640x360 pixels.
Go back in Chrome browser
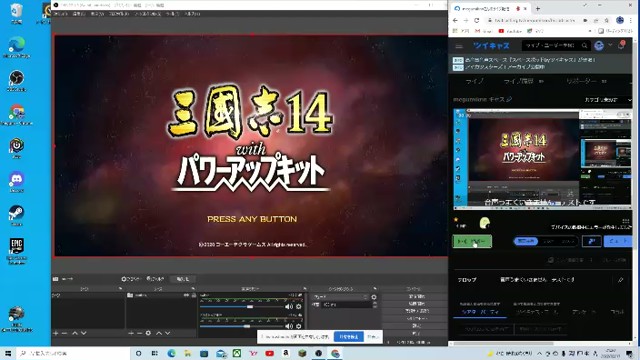pos(456,20)
